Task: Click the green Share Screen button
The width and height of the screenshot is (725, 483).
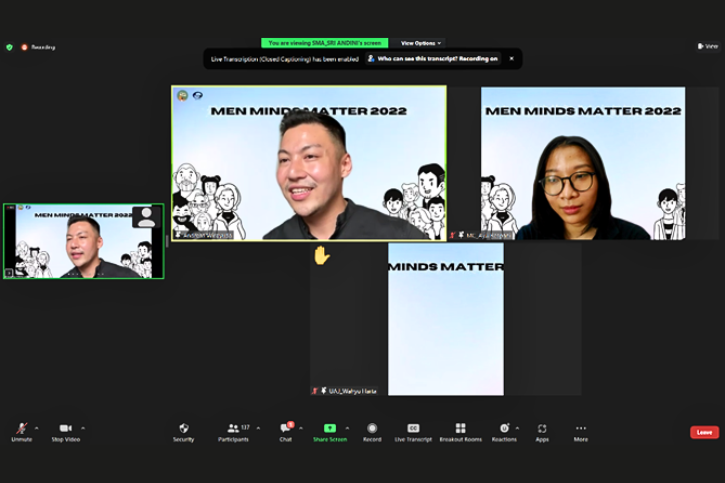Action: [x=330, y=432]
